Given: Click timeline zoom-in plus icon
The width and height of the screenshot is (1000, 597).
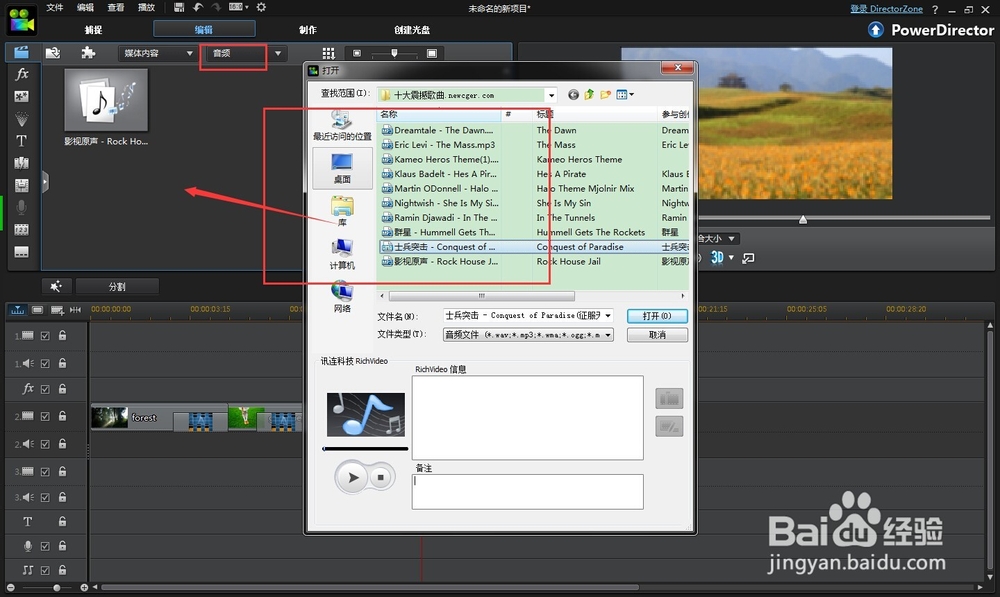Looking at the screenshot, I should pos(84,587).
